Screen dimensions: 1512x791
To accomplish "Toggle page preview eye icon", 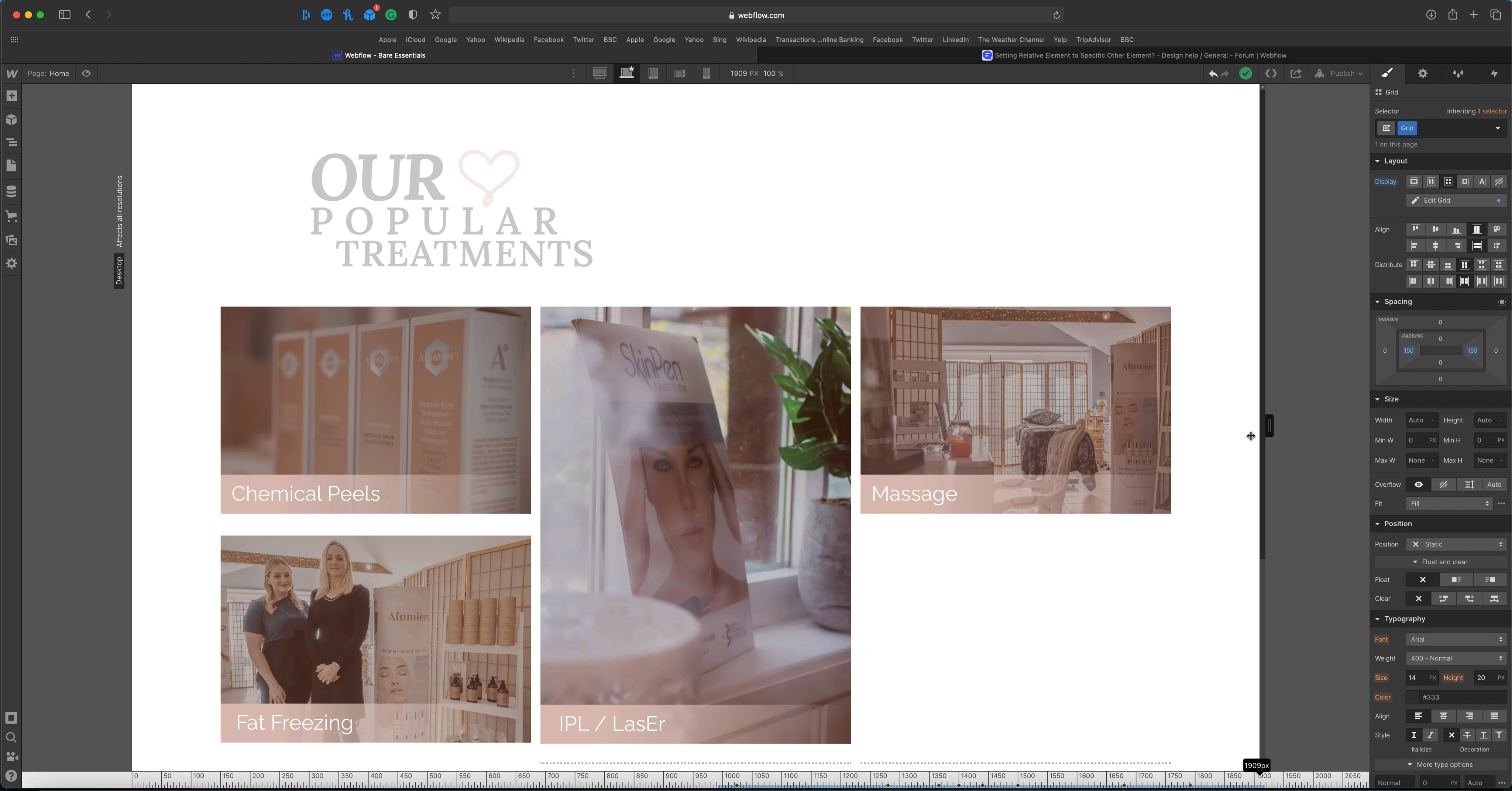I will coord(86,73).
